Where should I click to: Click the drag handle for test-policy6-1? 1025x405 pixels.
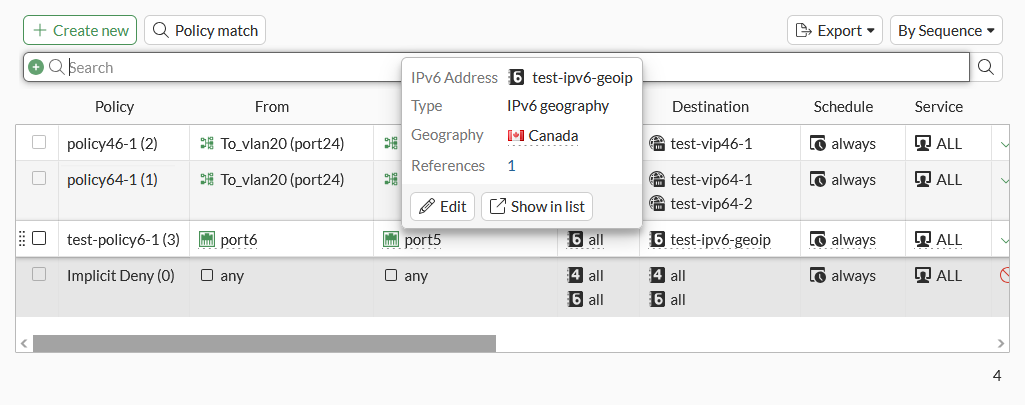pos(22,239)
